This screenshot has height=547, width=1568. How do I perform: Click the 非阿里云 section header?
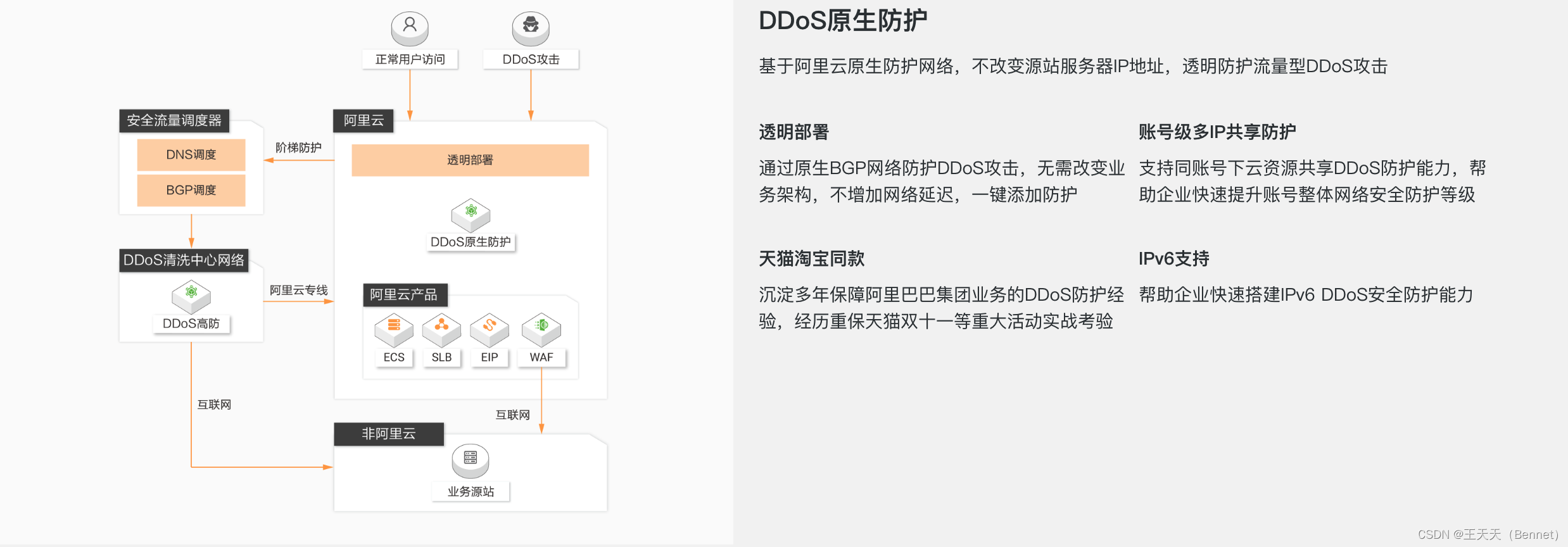pyautogui.click(x=388, y=434)
